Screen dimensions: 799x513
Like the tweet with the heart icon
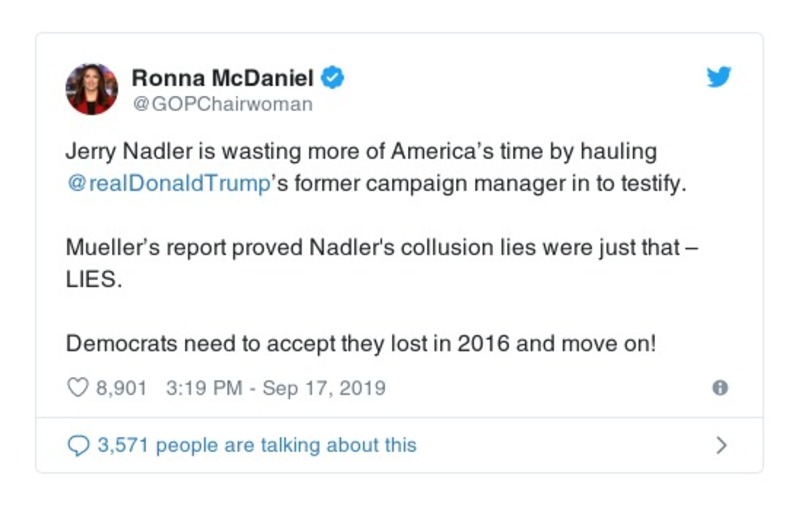[78, 388]
